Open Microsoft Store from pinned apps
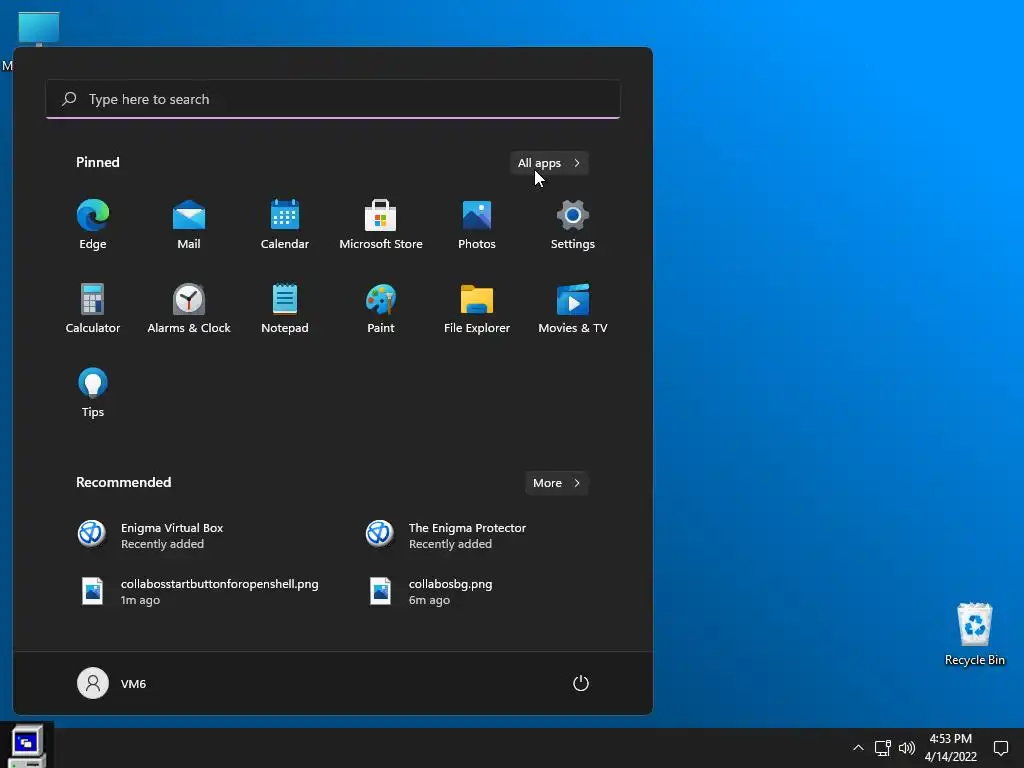This screenshot has height=768, width=1024. tap(381, 225)
